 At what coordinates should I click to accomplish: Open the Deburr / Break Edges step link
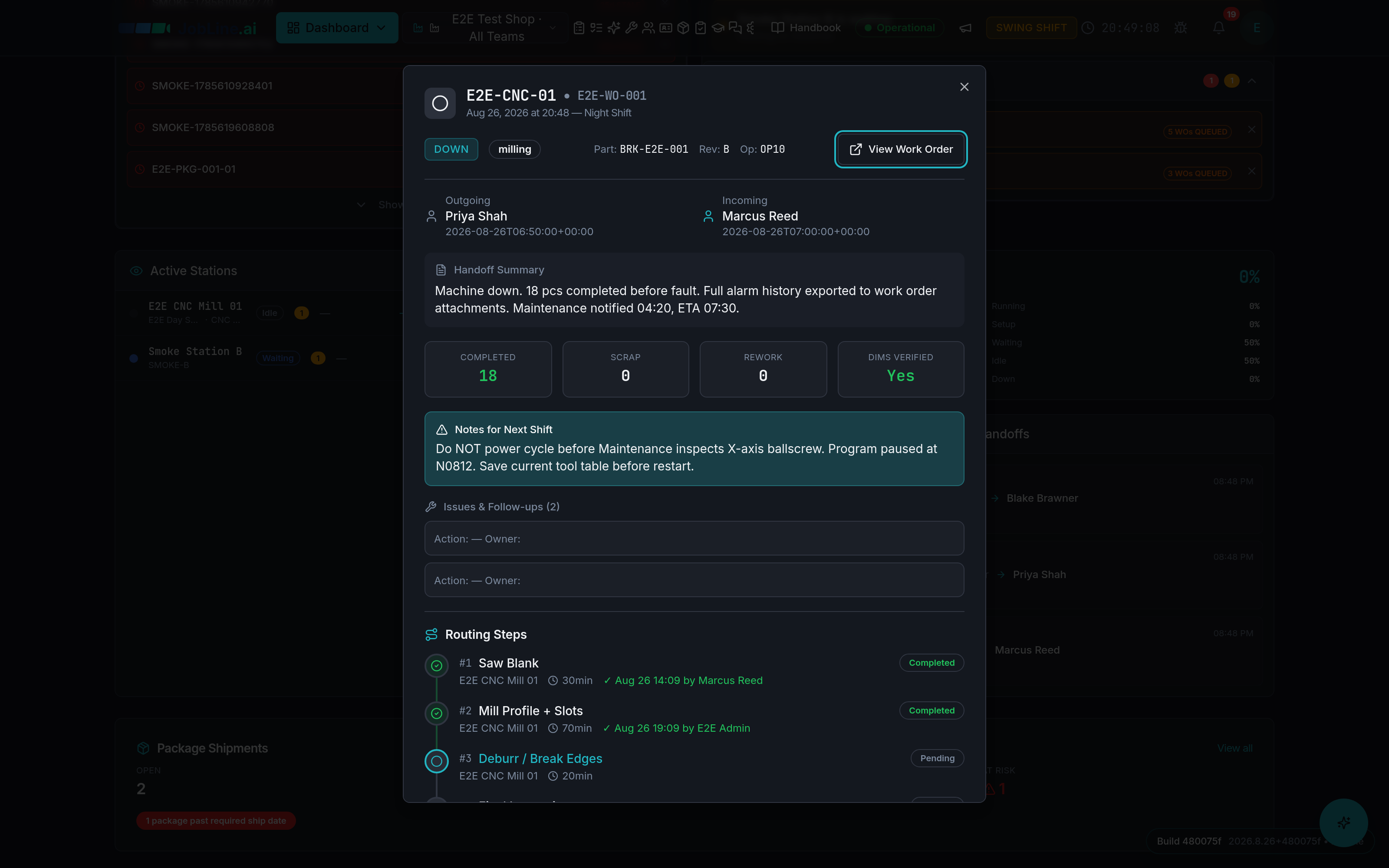540,758
